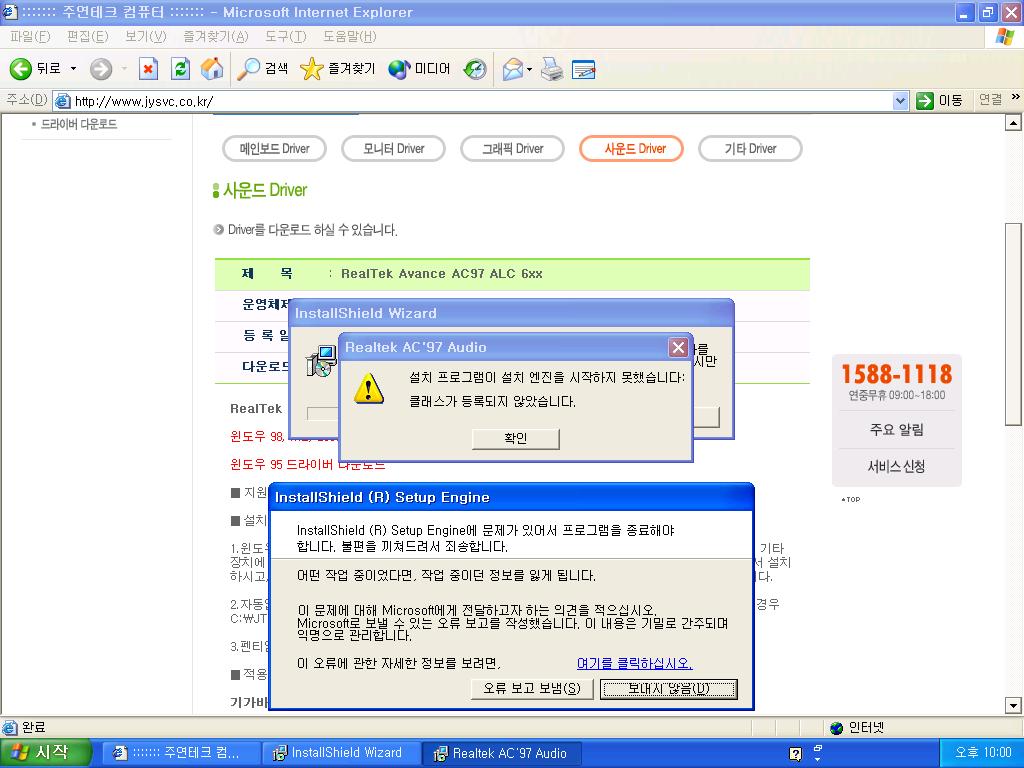Image resolution: width=1024 pixels, height=768 pixels.
Task: Click the help question mark tray icon
Action: tap(795, 754)
